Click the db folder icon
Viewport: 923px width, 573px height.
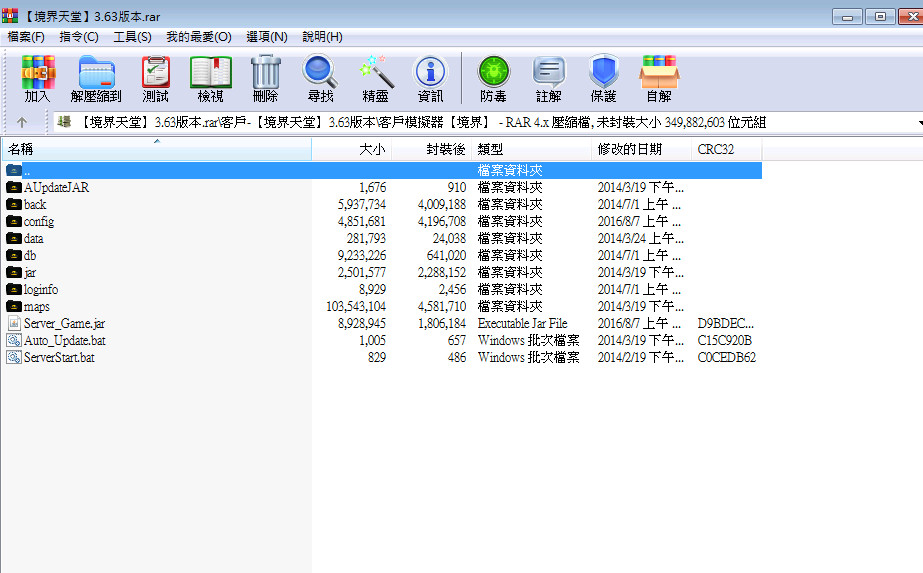(x=14, y=256)
